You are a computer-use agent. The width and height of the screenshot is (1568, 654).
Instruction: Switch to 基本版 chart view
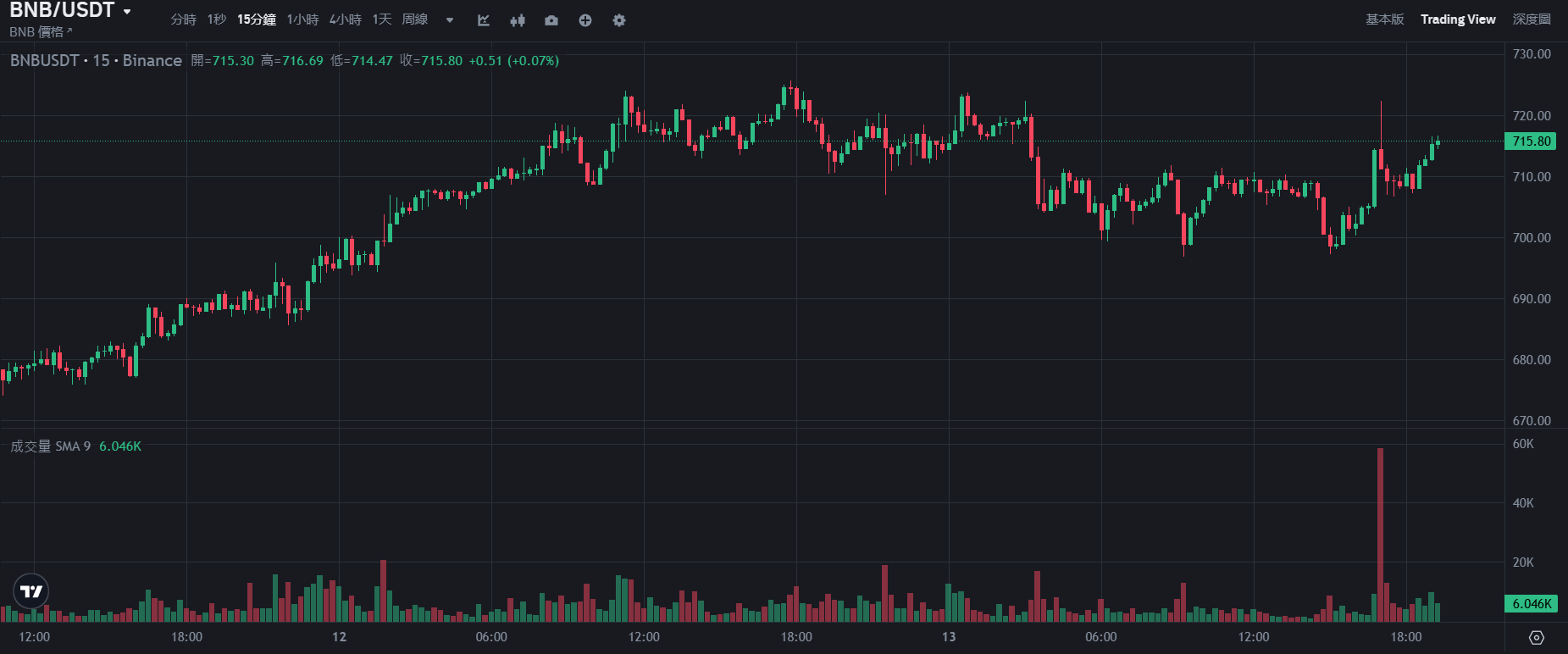(x=1384, y=19)
